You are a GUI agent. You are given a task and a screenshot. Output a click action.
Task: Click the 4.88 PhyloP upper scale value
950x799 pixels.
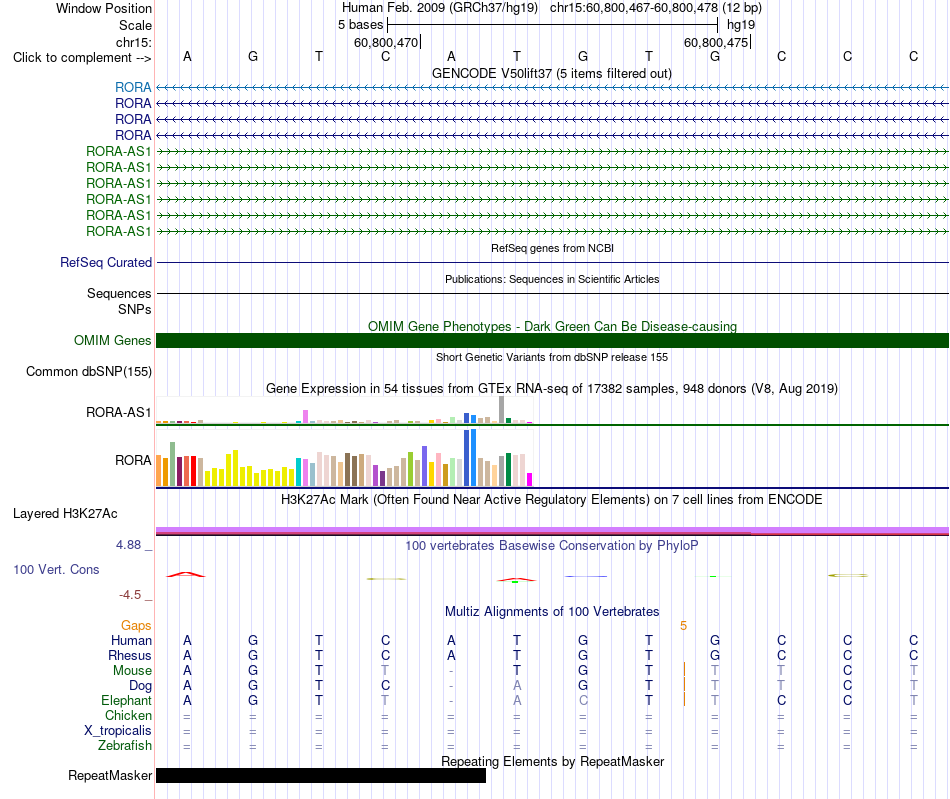(x=128, y=545)
